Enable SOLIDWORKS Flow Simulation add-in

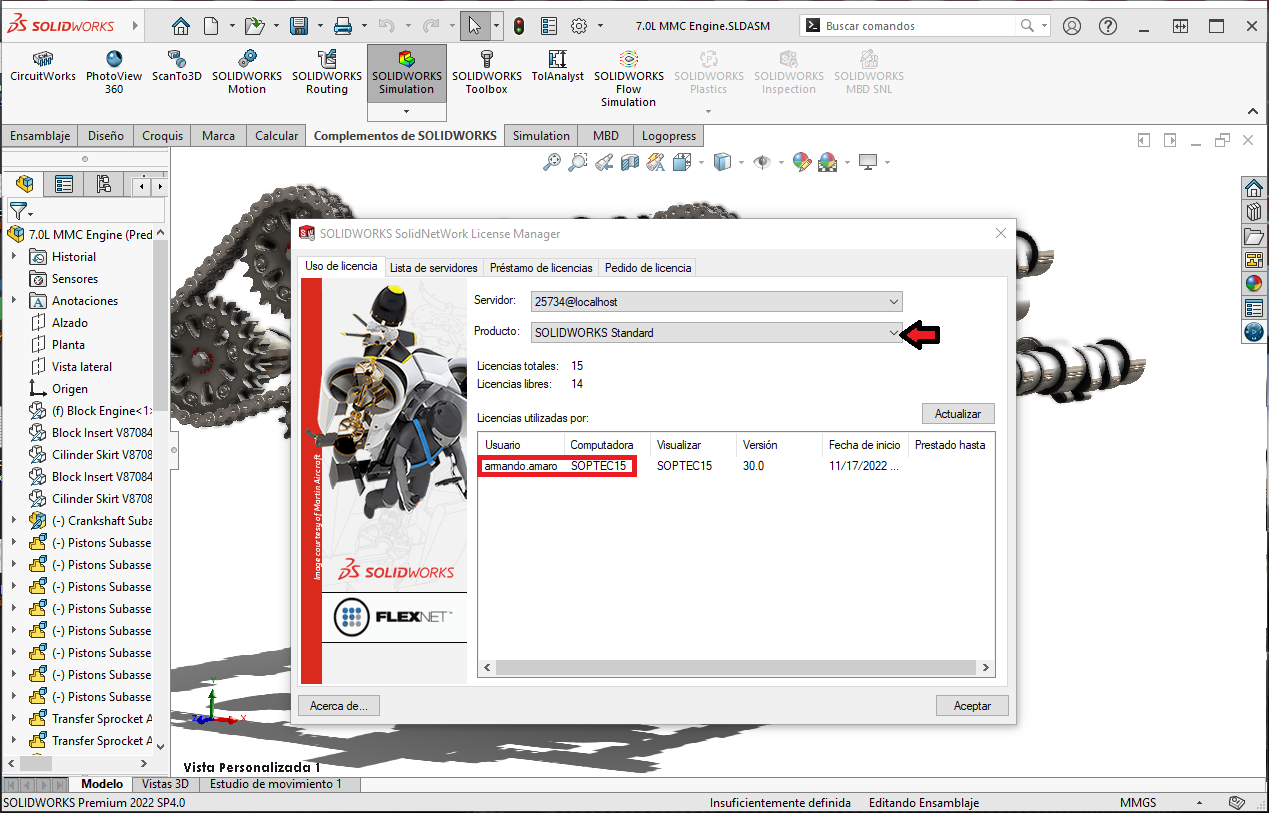(x=628, y=80)
